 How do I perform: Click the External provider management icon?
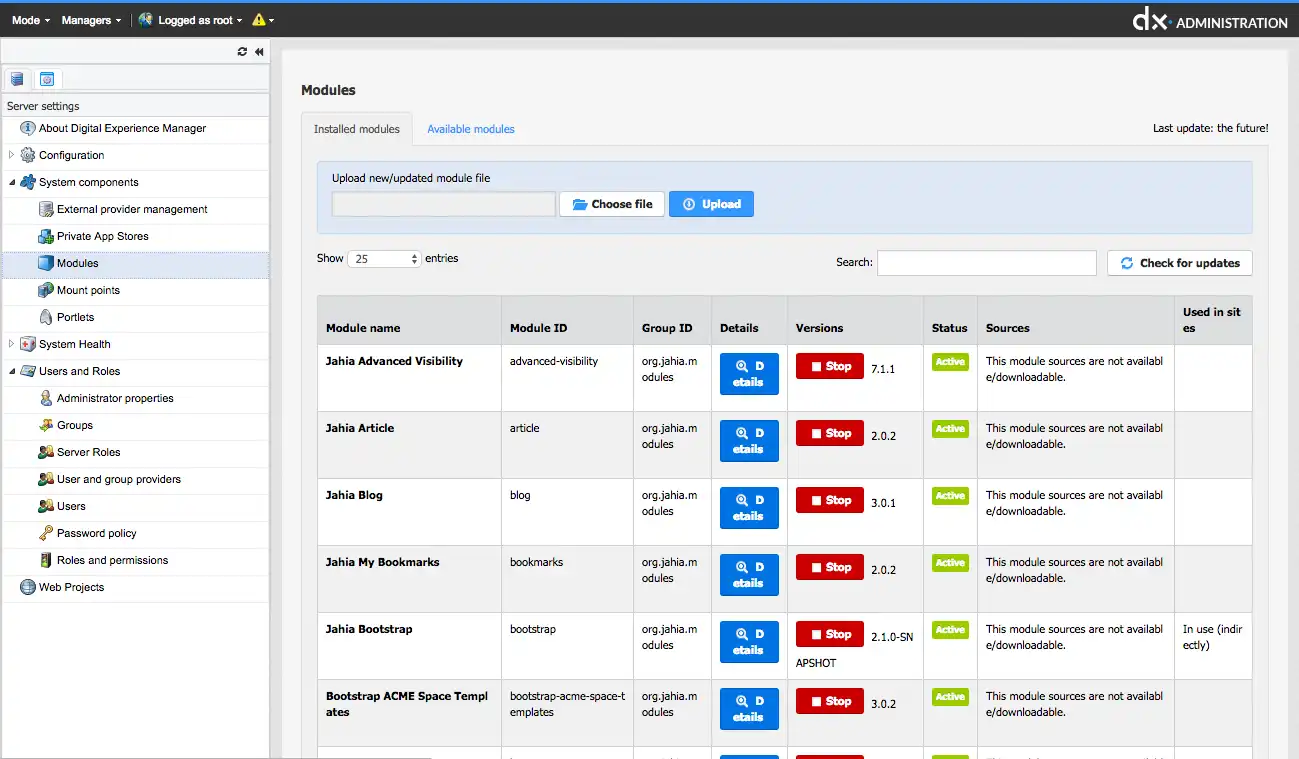coord(46,209)
